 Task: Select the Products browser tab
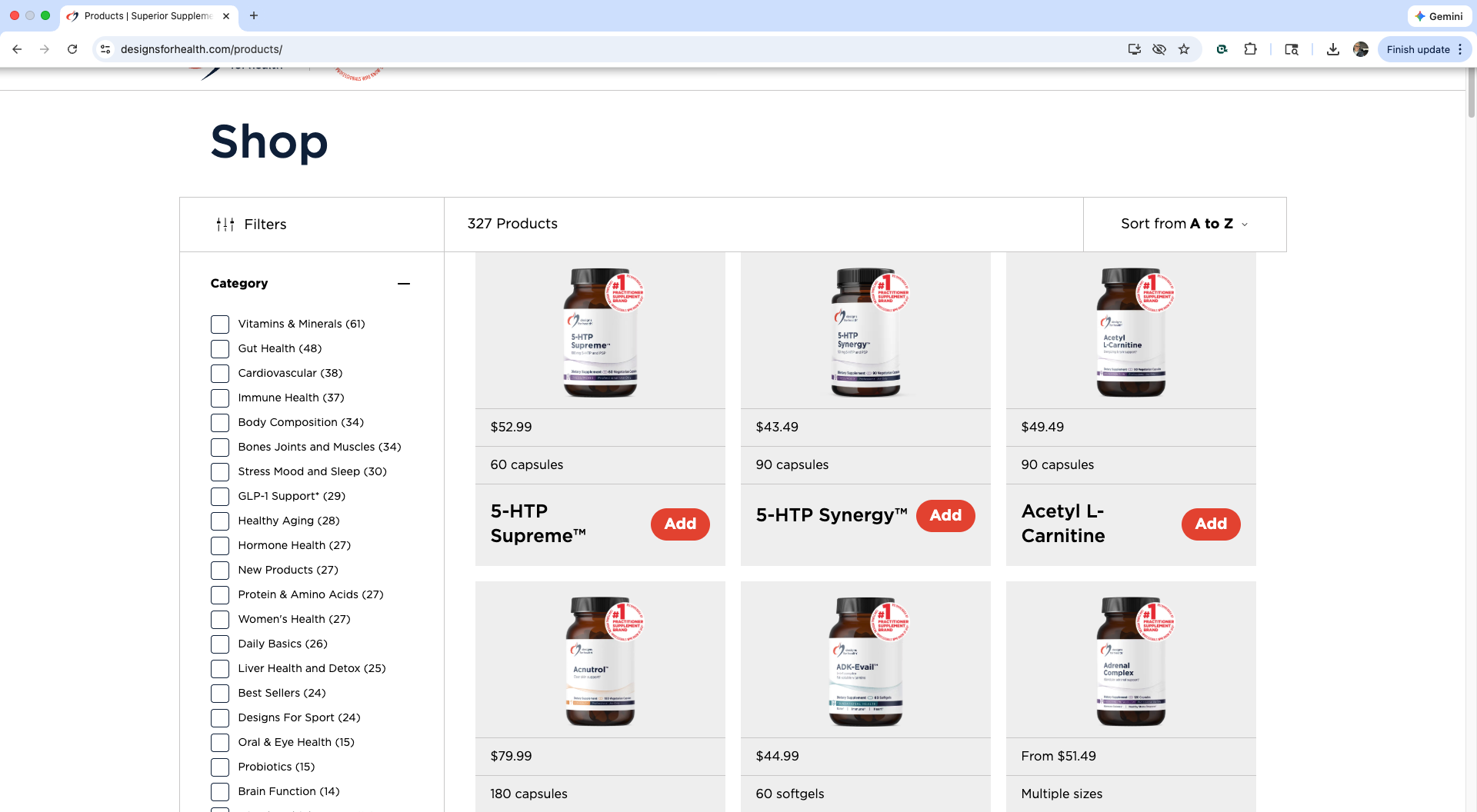149,16
